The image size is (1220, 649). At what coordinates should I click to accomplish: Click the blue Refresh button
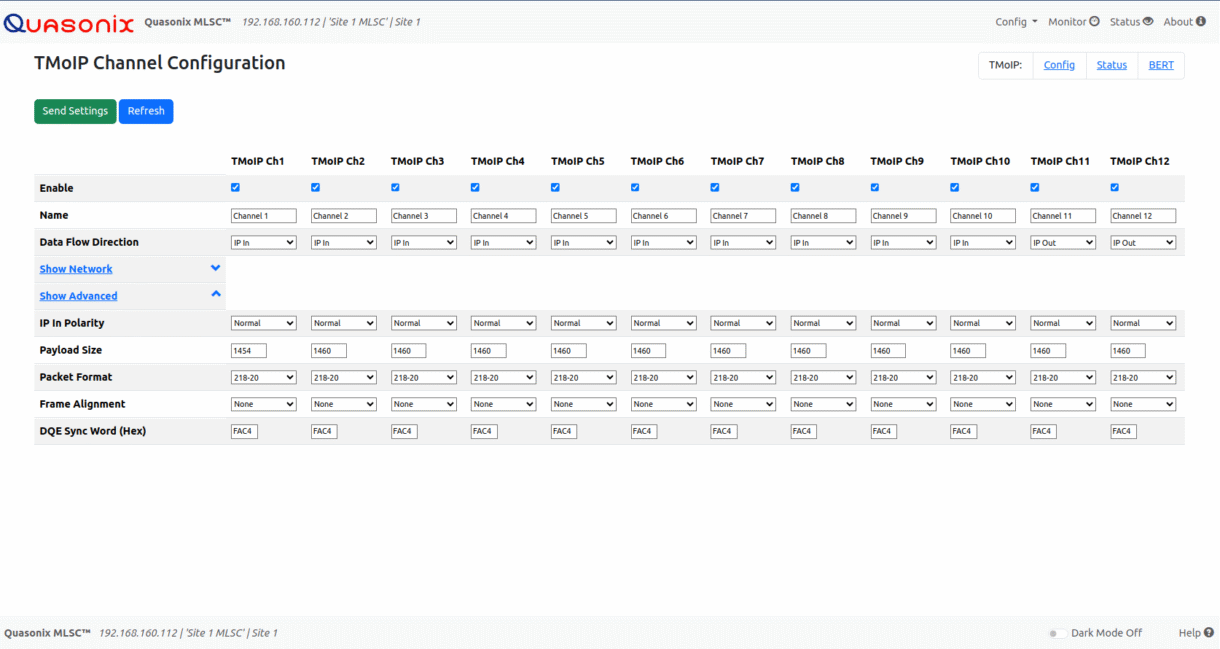tap(146, 111)
